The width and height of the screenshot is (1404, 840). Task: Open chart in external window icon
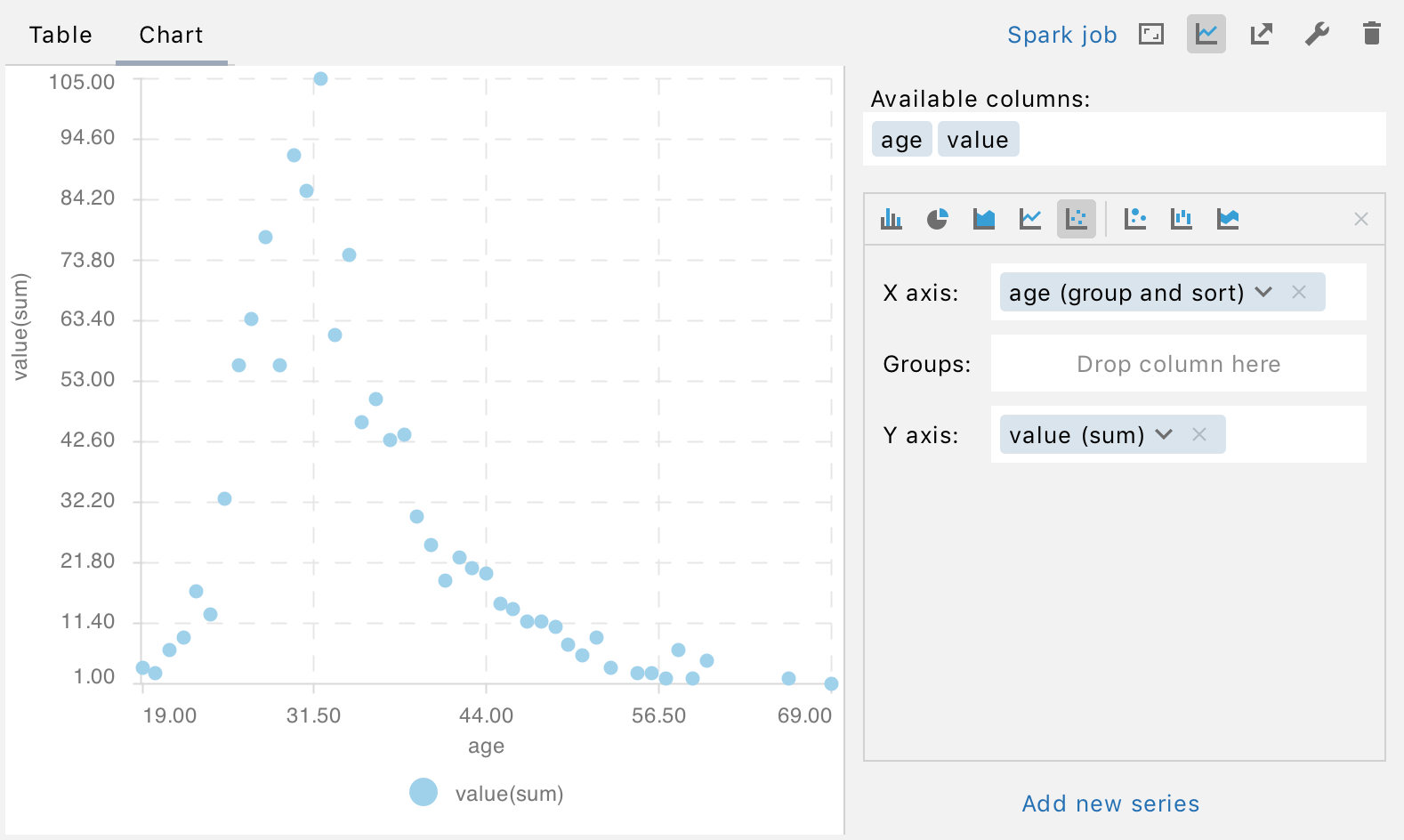point(1262,35)
